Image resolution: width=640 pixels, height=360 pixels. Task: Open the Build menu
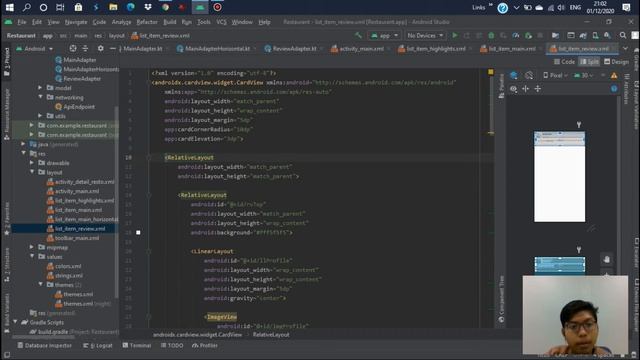tap(170, 22)
